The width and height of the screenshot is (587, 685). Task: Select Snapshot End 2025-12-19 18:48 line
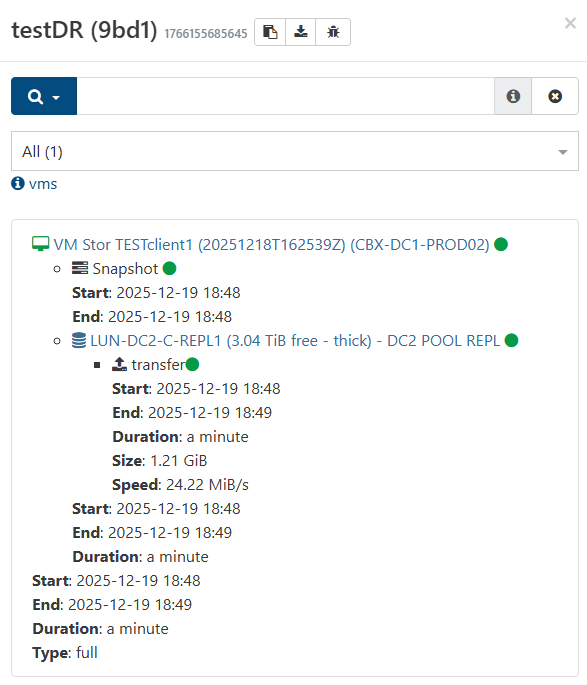click(152, 317)
